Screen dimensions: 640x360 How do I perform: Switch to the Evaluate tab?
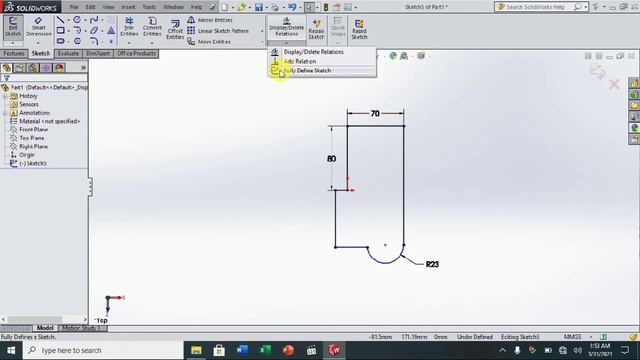pos(68,53)
